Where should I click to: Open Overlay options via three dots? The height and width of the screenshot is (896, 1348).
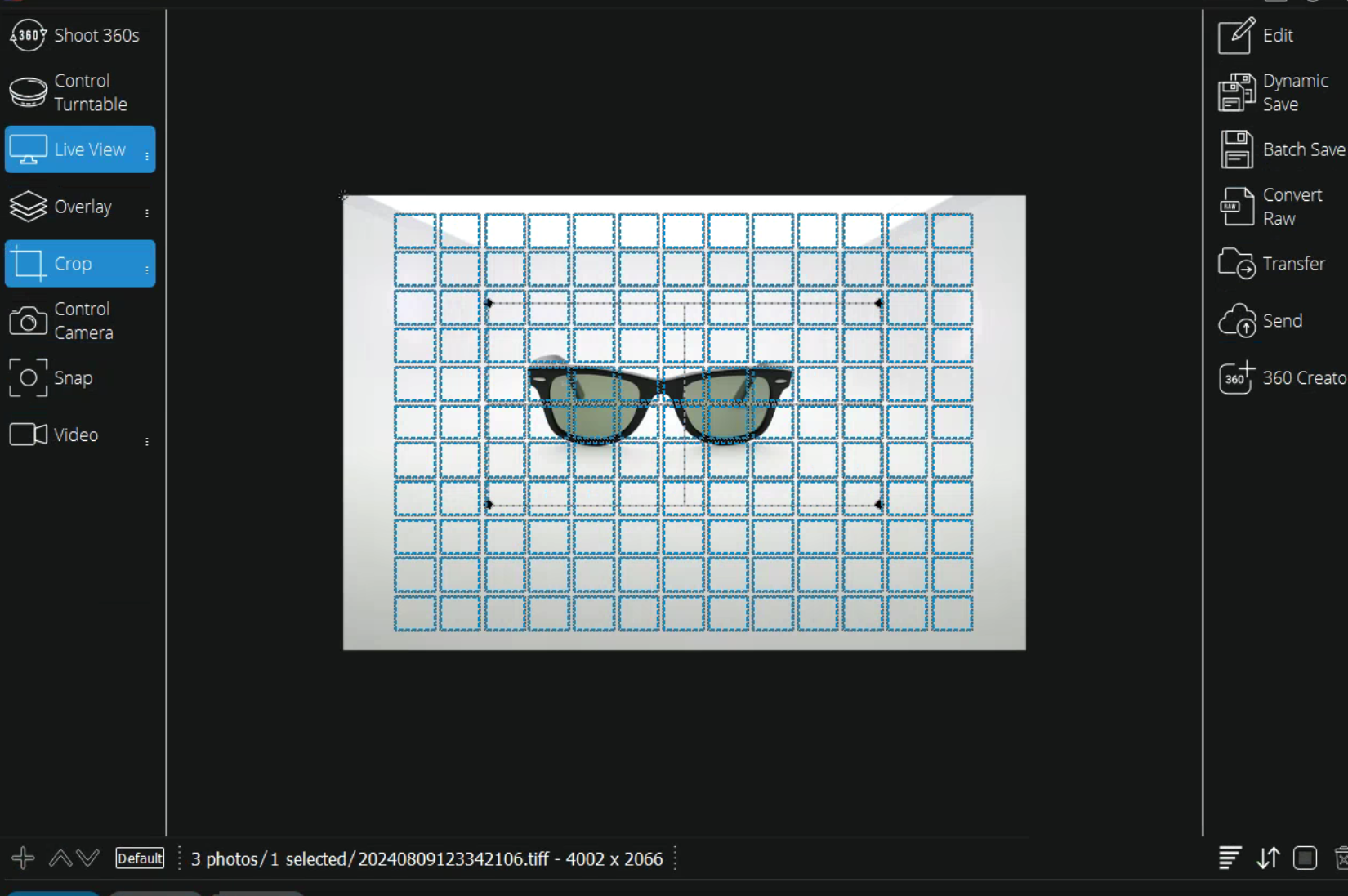147,212
